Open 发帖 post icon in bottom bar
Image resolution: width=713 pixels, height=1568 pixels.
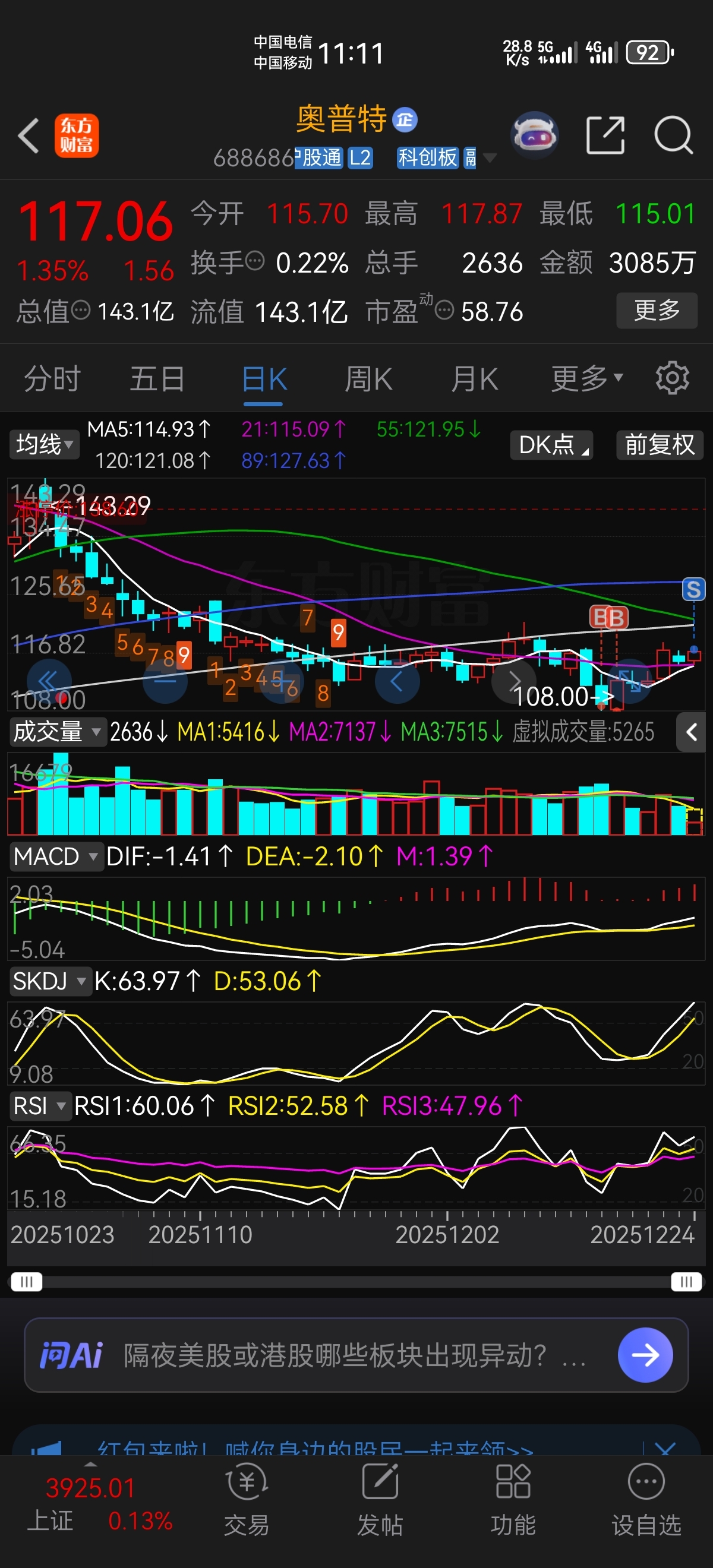coord(380,1499)
